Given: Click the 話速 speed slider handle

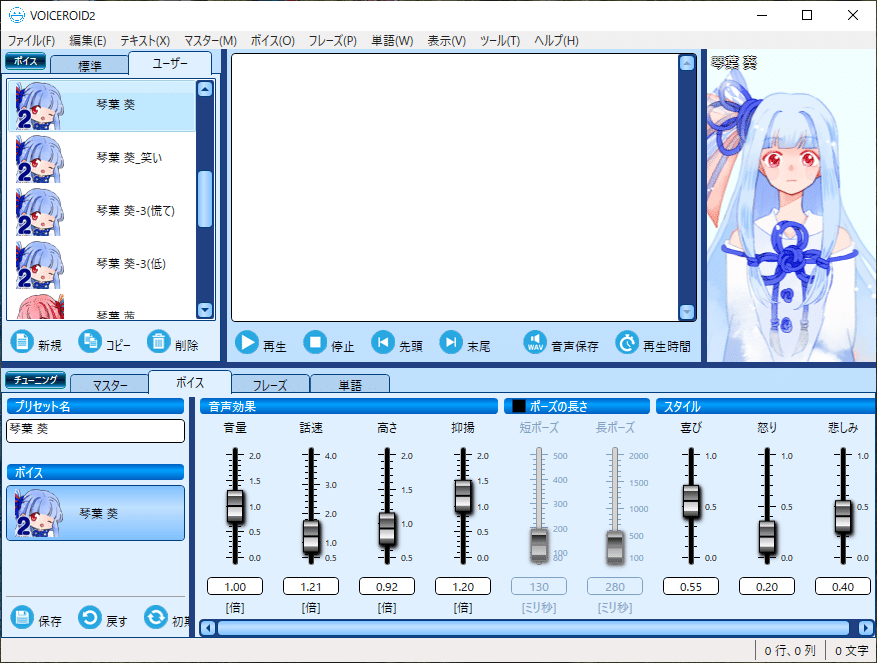Looking at the screenshot, I should pyautogui.click(x=311, y=536).
